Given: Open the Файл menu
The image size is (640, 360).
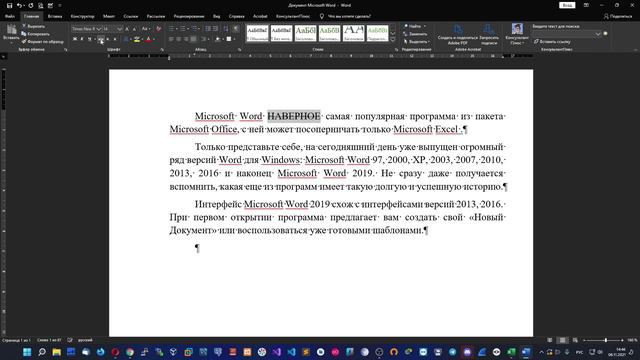Looking at the screenshot, I should pyautogui.click(x=10, y=16).
